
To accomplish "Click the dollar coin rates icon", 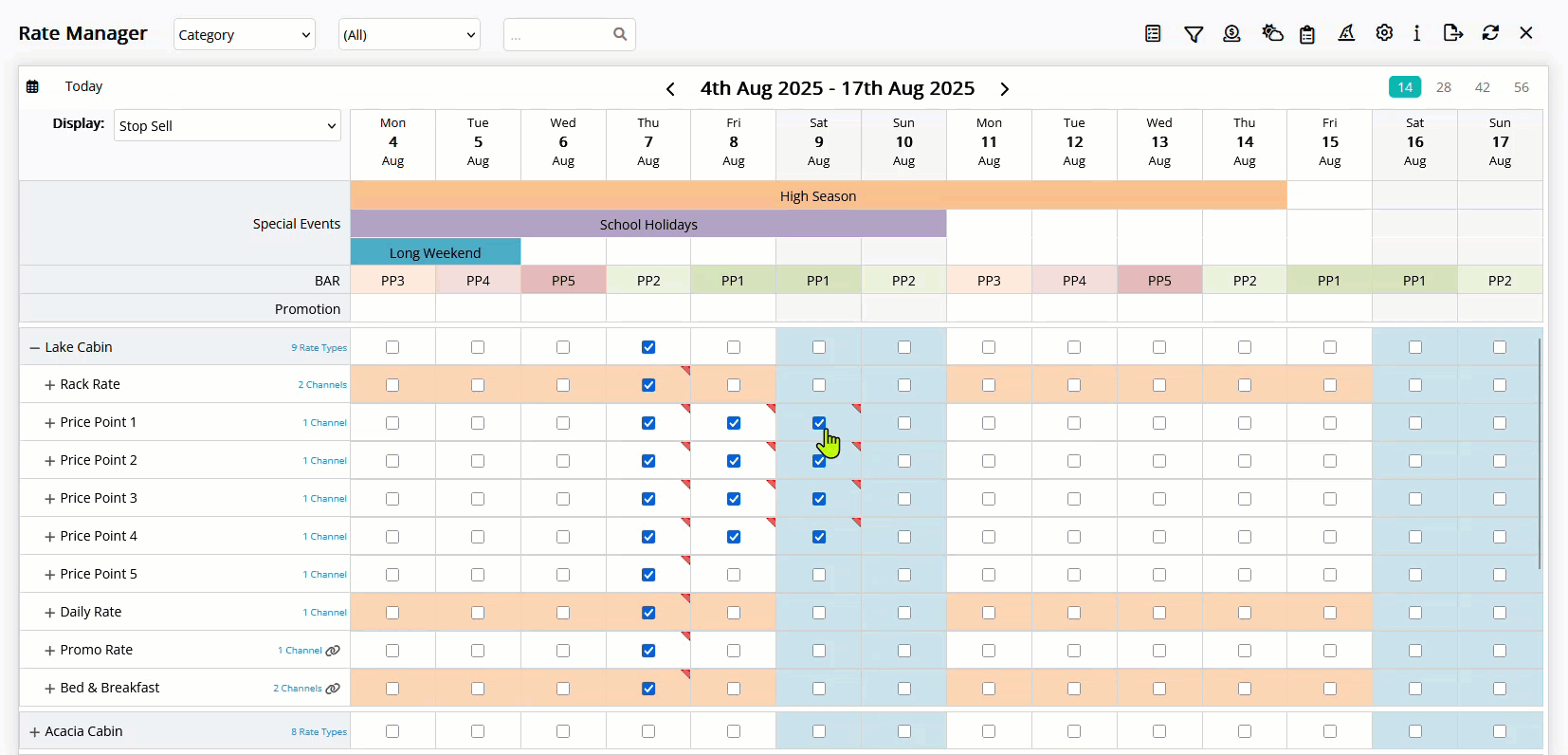I will 1231,34.
